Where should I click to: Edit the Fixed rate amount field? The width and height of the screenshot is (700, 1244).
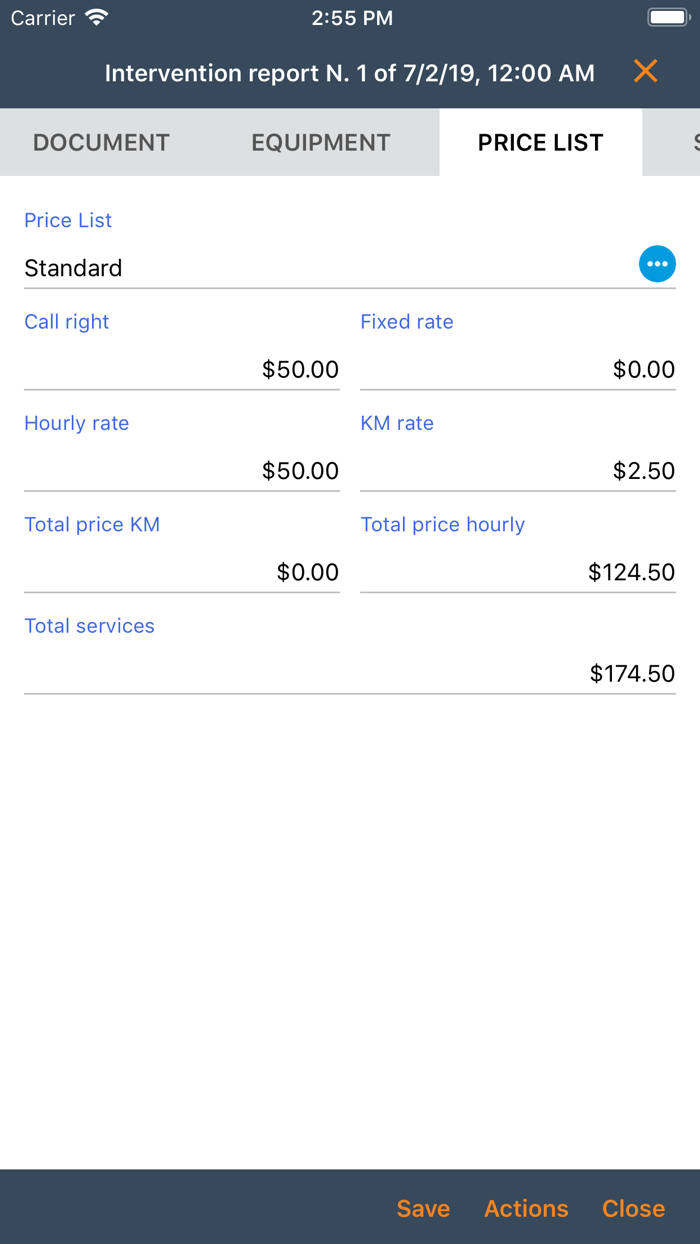click(x=518, y=369)
